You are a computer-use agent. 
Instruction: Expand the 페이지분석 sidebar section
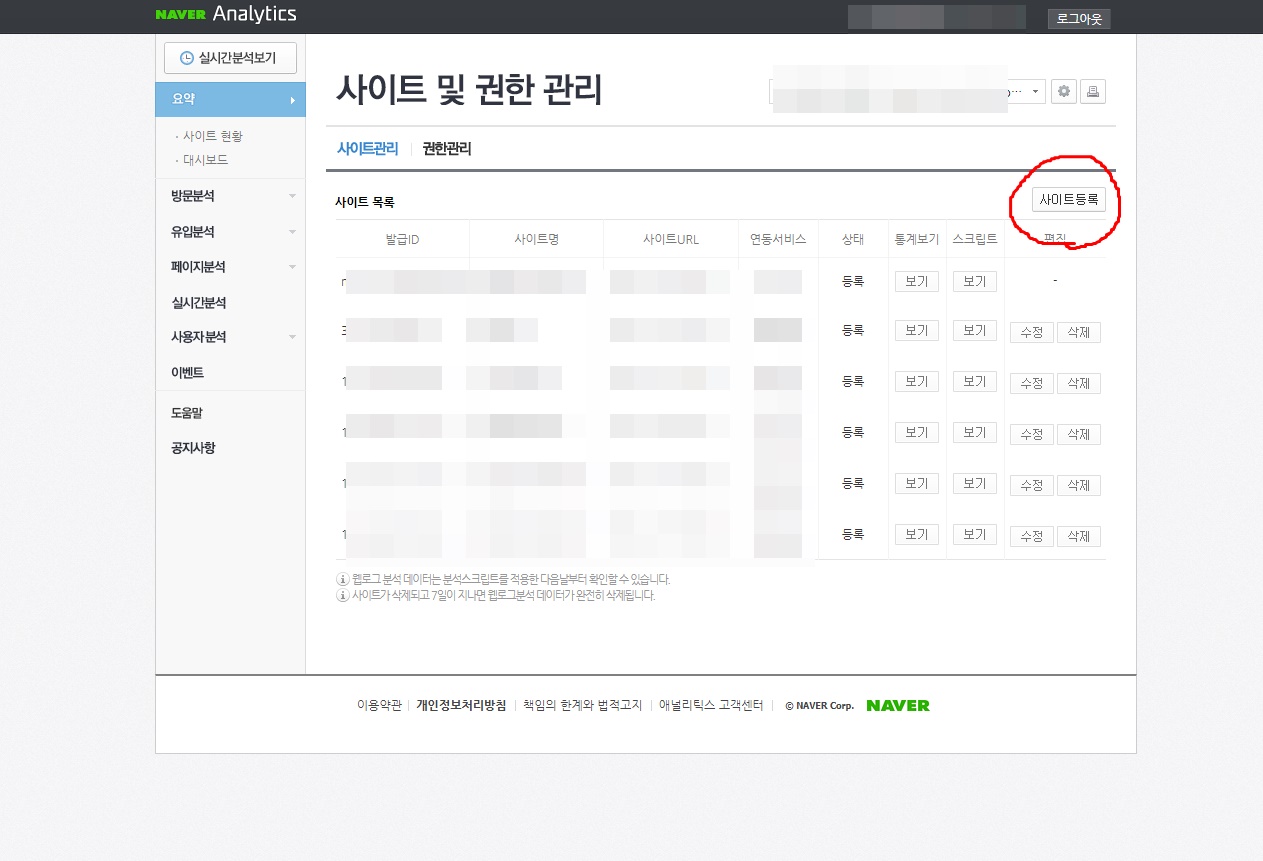click(x=206, y=266)
